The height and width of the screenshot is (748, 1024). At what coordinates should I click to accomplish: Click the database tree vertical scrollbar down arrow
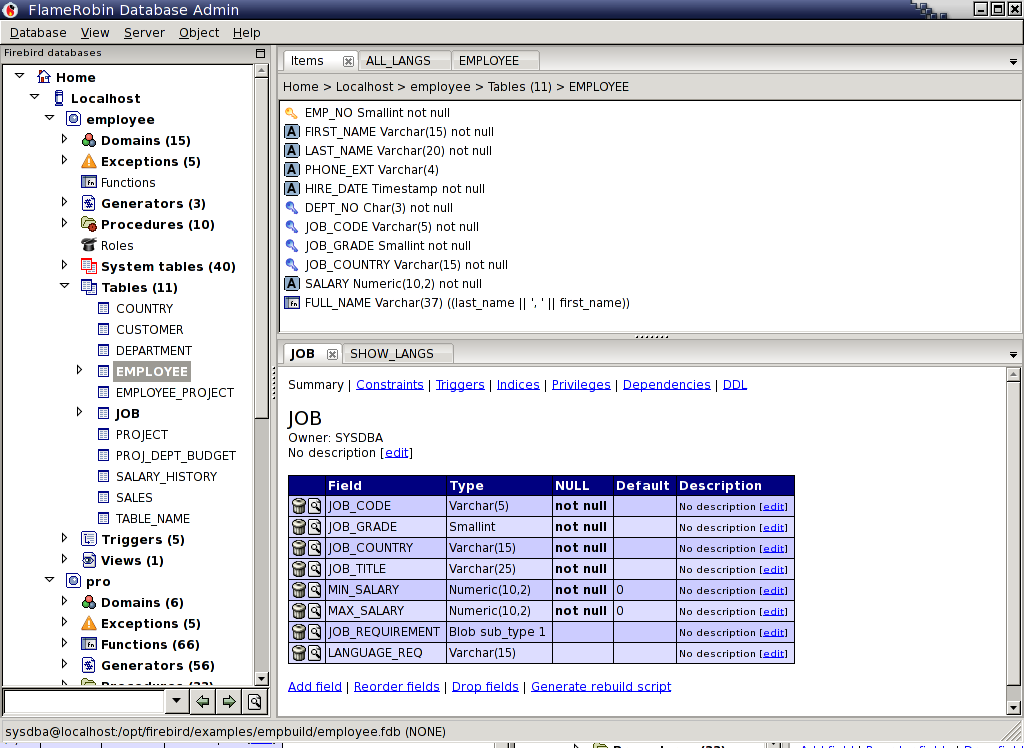click(261, 678)
